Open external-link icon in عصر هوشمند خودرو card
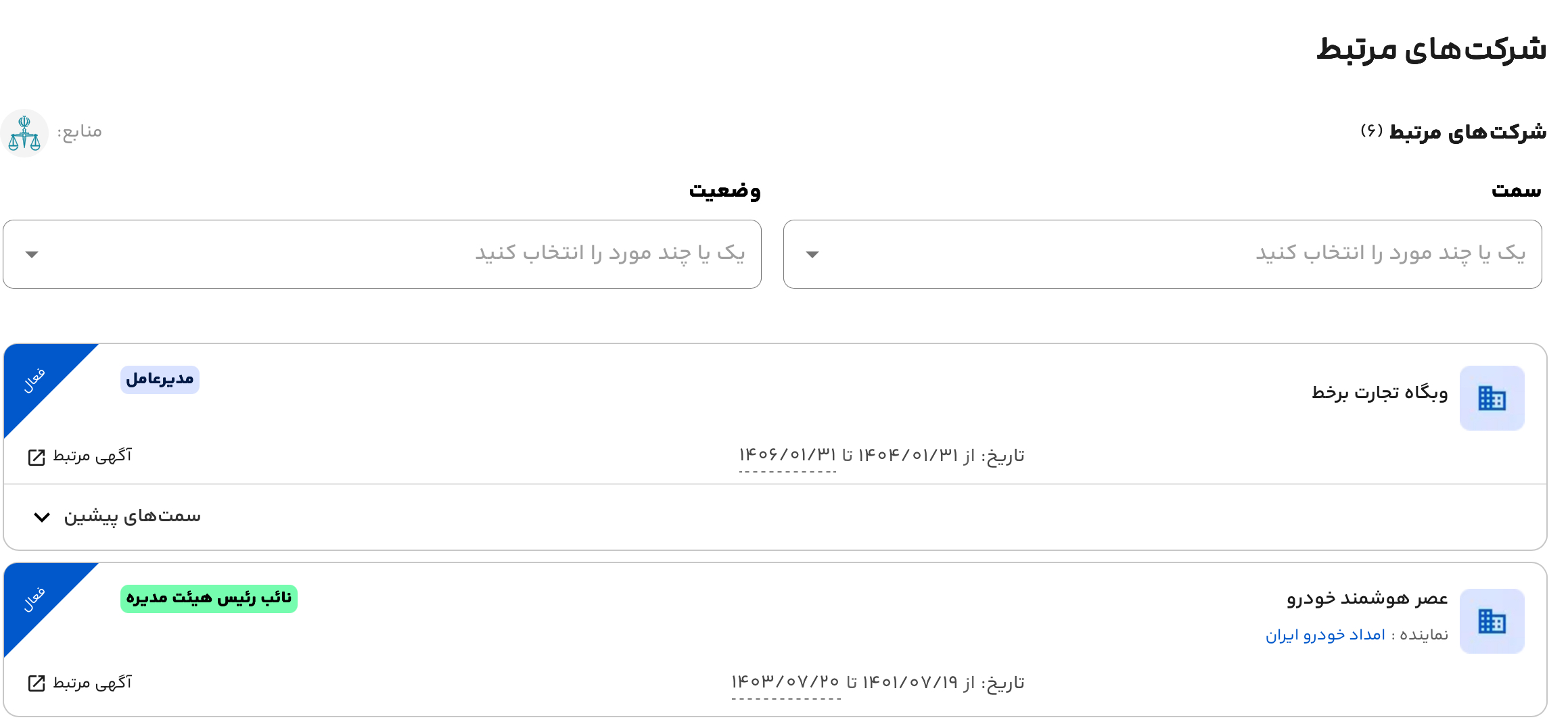Screen dimensions: 1568x724 point(37,683)
